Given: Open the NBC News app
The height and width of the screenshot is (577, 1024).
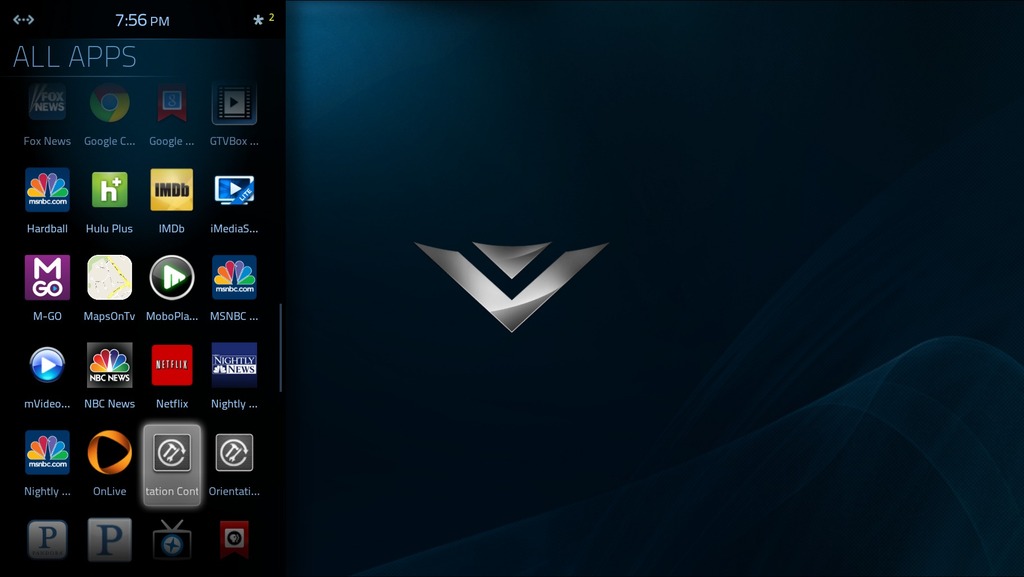Looking at the screenshot, I should click(x=110, y=365).
